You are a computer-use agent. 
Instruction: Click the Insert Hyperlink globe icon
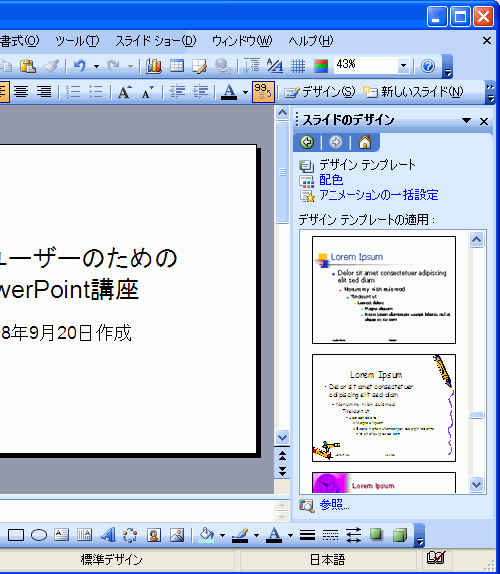point(222,66)
